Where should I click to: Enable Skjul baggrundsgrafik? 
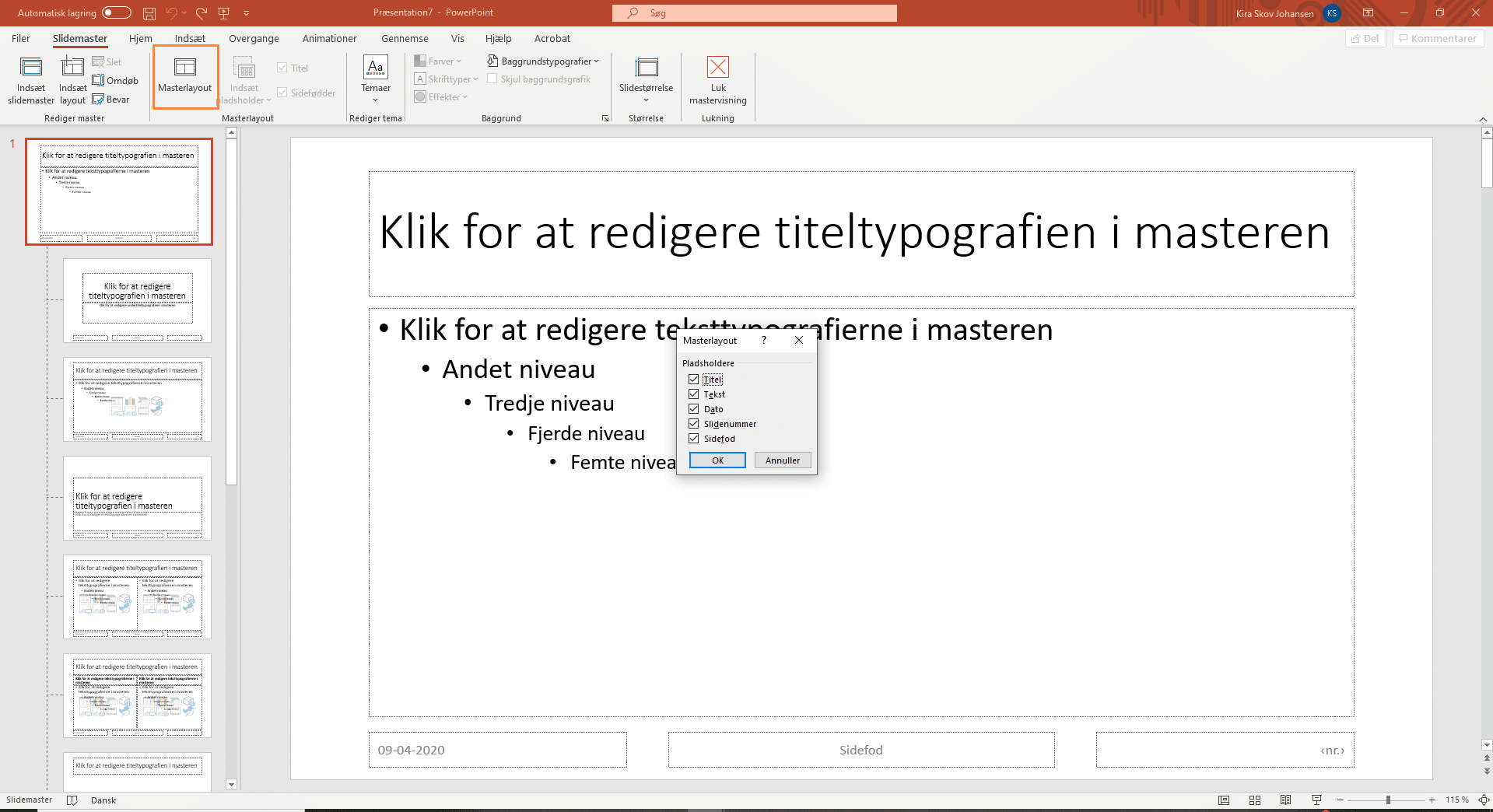[492, 79]
